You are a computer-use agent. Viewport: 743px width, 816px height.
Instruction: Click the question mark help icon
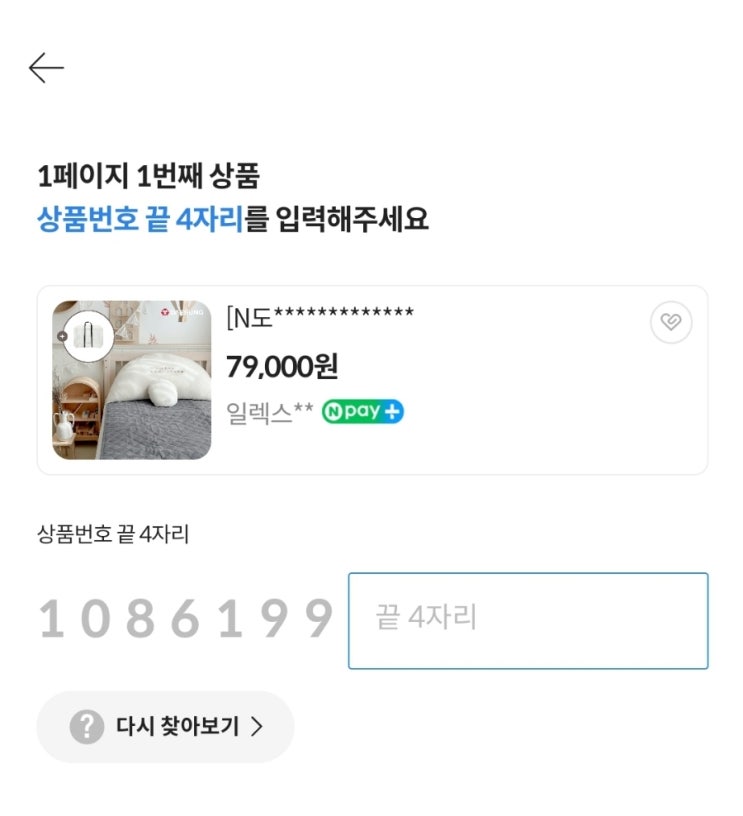tap(87, 726)
